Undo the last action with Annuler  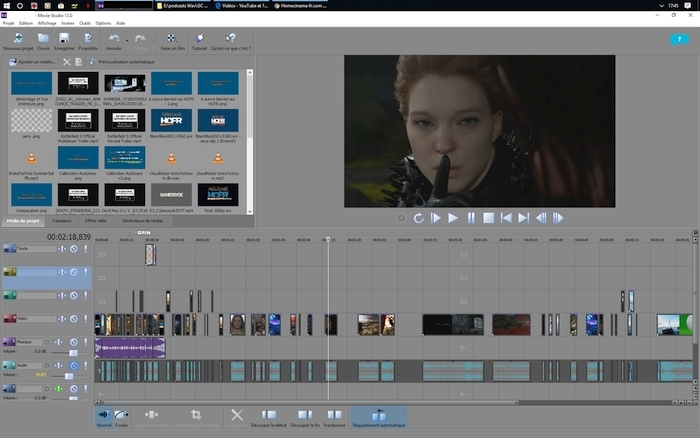pos(114,42)
